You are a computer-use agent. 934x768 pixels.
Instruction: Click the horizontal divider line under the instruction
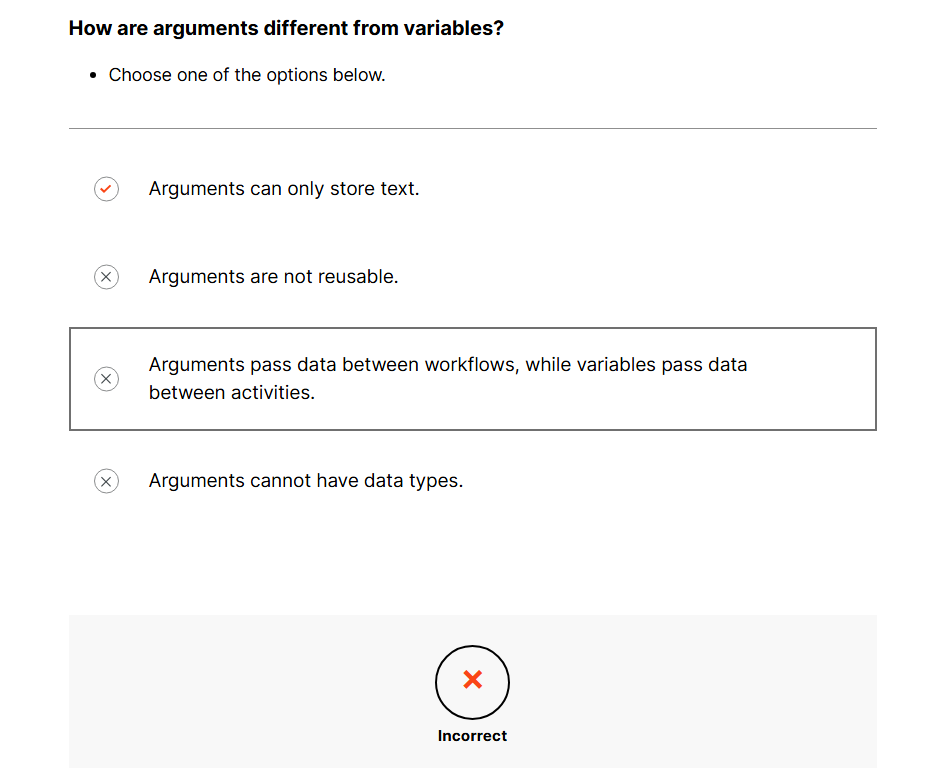point(472,128)
